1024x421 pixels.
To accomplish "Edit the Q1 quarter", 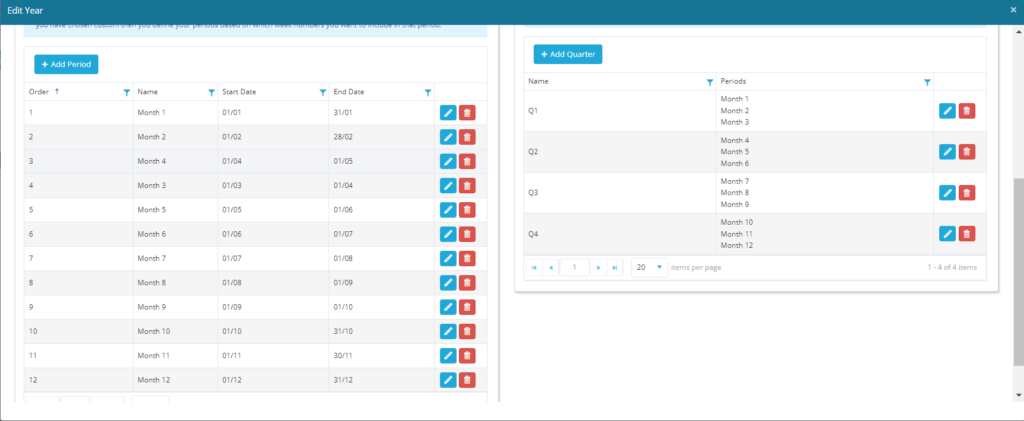I will (x=947, y=111).
